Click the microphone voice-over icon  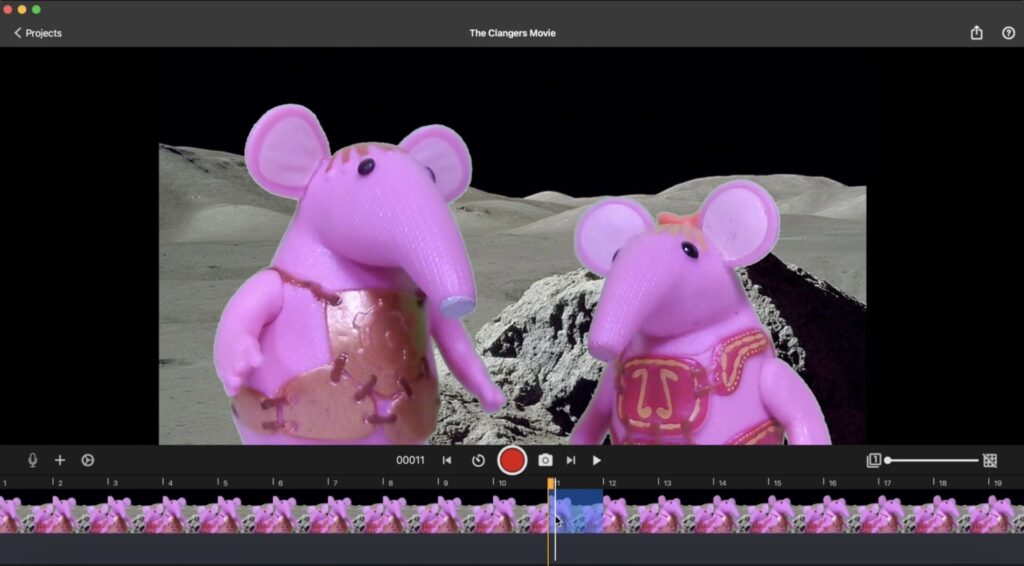click(33, 460)
